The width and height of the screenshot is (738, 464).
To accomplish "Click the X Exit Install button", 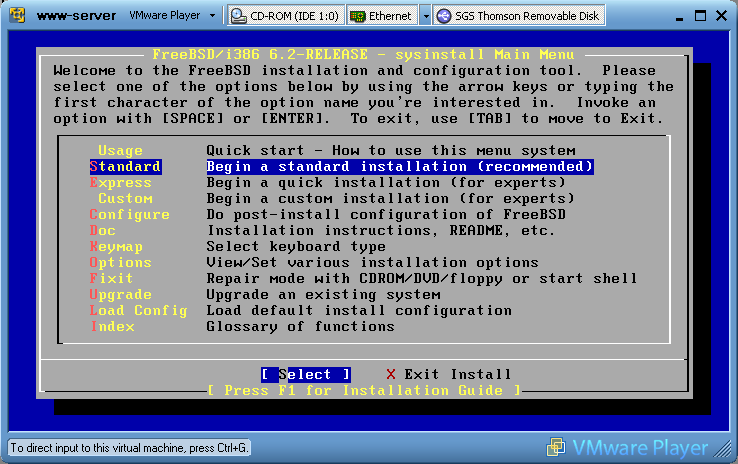I will click(x=448, y=375).
